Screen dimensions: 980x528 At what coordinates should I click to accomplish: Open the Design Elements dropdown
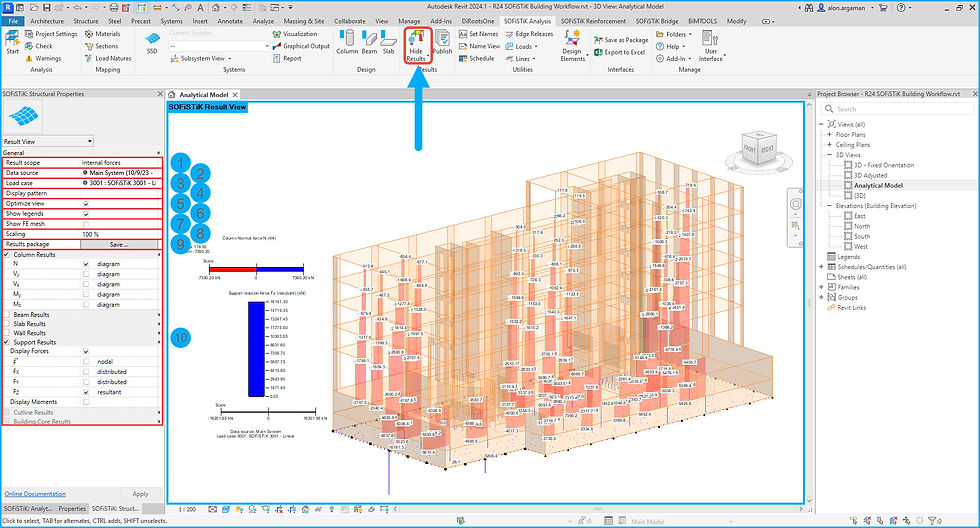pos(572,46)
